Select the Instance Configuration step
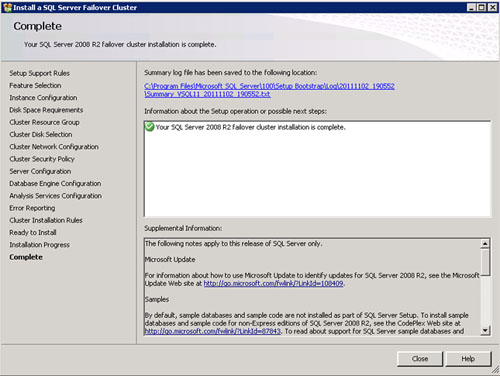This screenshot has height=376, width=500. coord(43,98)
